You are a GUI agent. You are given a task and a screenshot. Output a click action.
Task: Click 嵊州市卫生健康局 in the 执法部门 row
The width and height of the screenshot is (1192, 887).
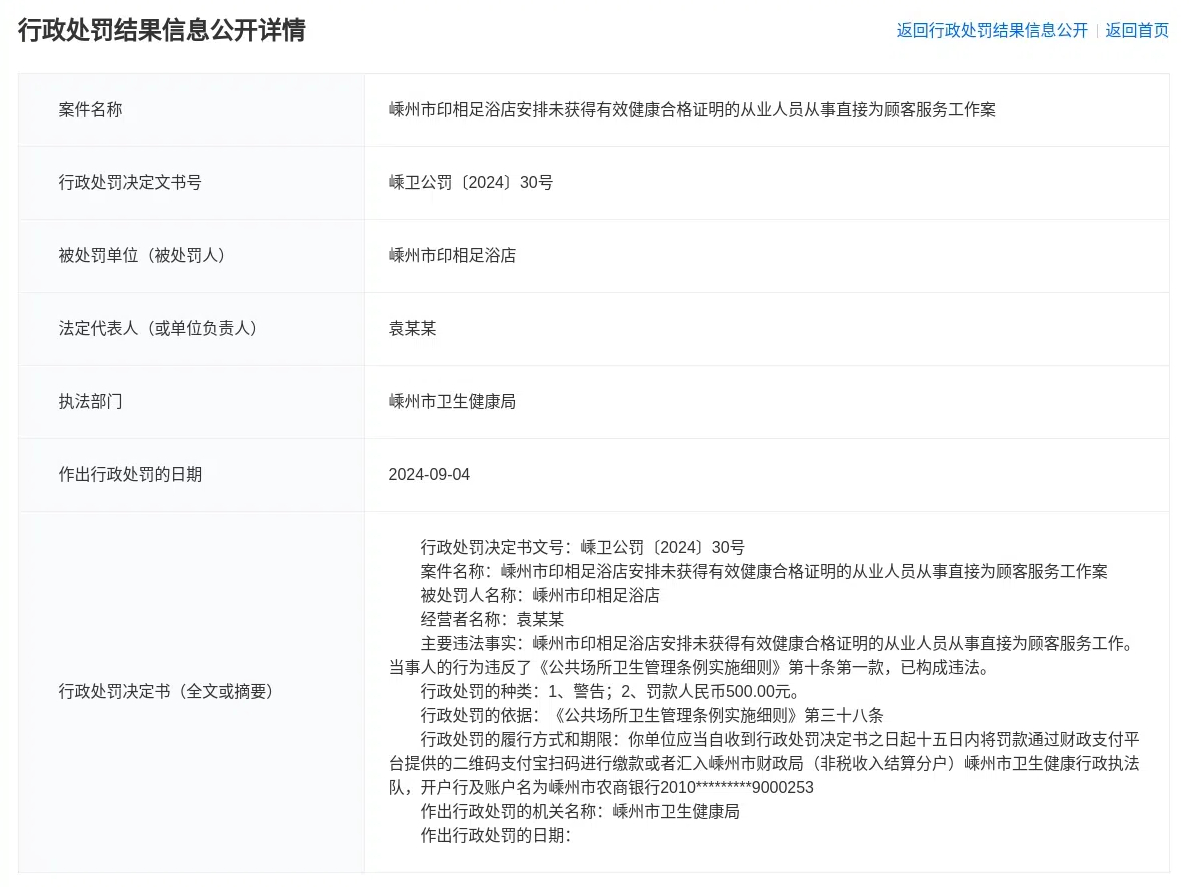452,401
